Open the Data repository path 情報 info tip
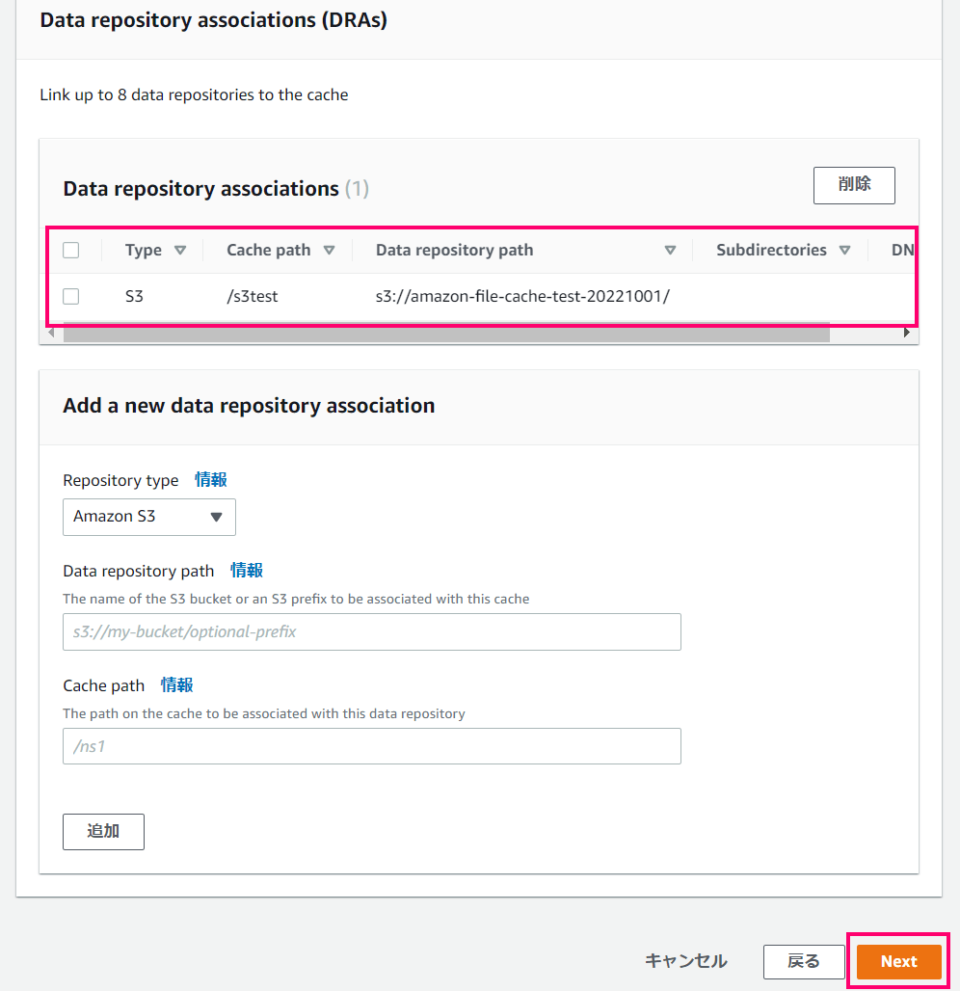This screenshot has height=991, width=960. pos(246,570)
